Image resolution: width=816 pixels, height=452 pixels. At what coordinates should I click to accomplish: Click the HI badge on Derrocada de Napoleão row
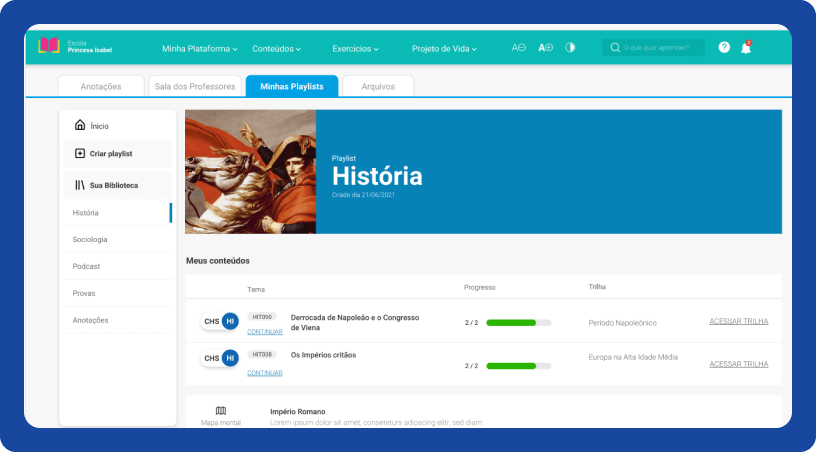230,321
